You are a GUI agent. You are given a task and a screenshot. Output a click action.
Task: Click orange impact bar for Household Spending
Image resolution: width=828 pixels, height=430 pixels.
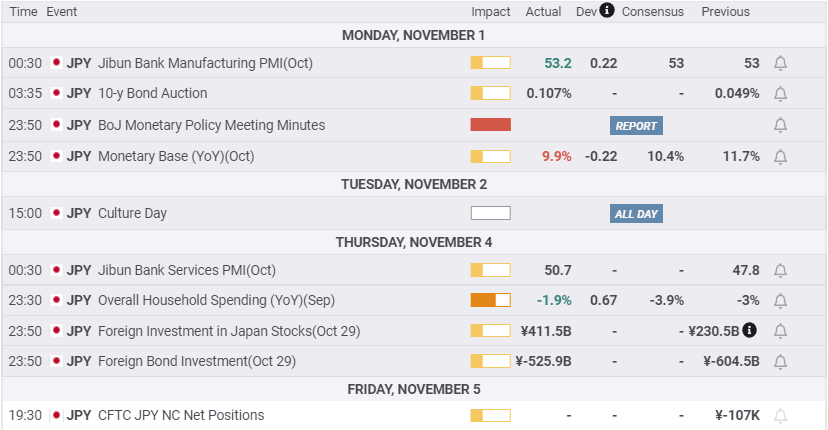[x=490, y=300]
